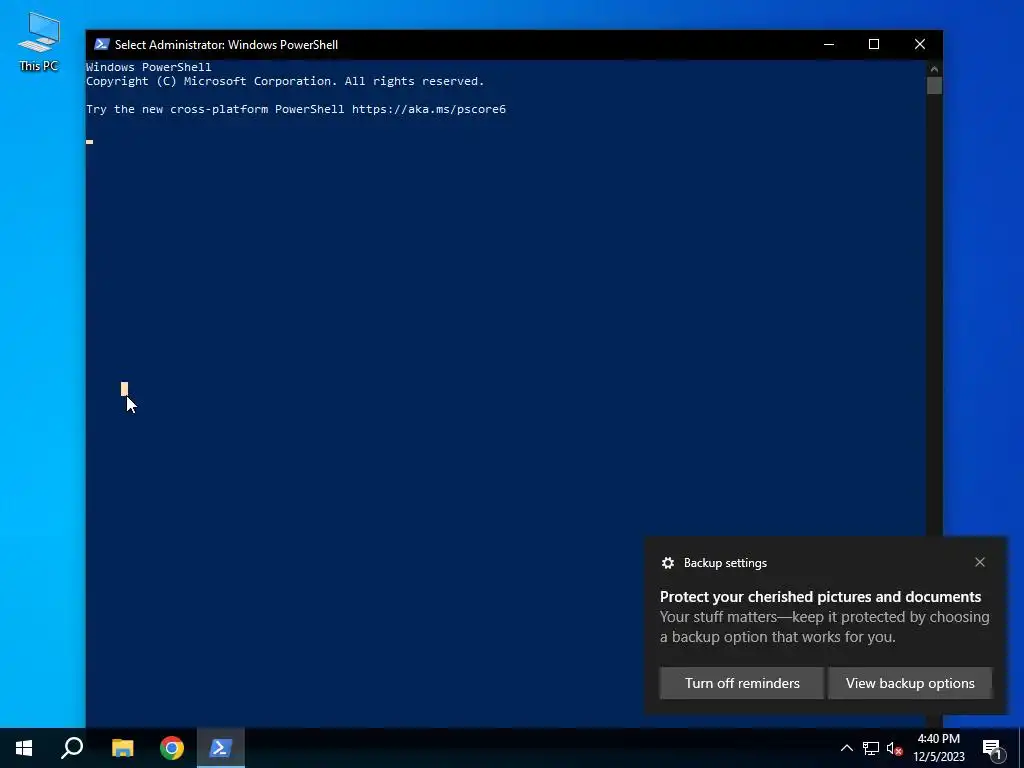Select PowerShell taskbar button
1024x768 pixels.
click(221, 748)
